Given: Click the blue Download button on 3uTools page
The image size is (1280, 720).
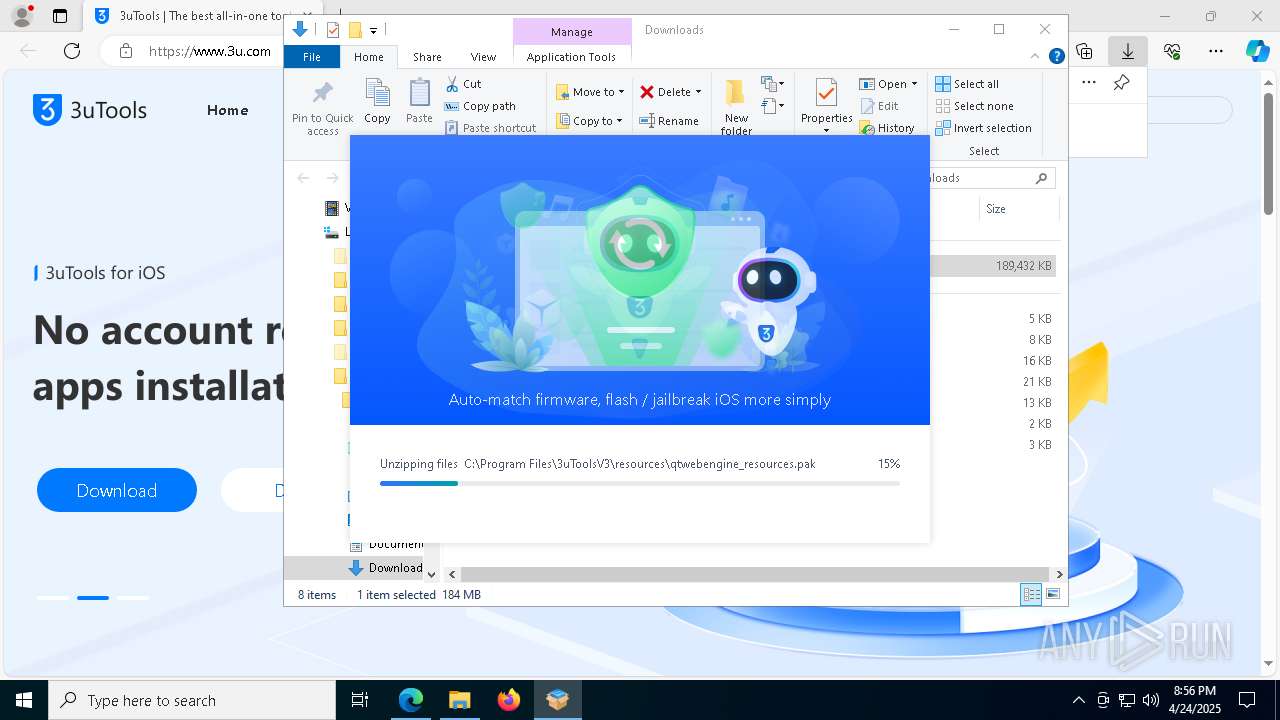Looking at the screenshot, I should [x=117, y=490].
